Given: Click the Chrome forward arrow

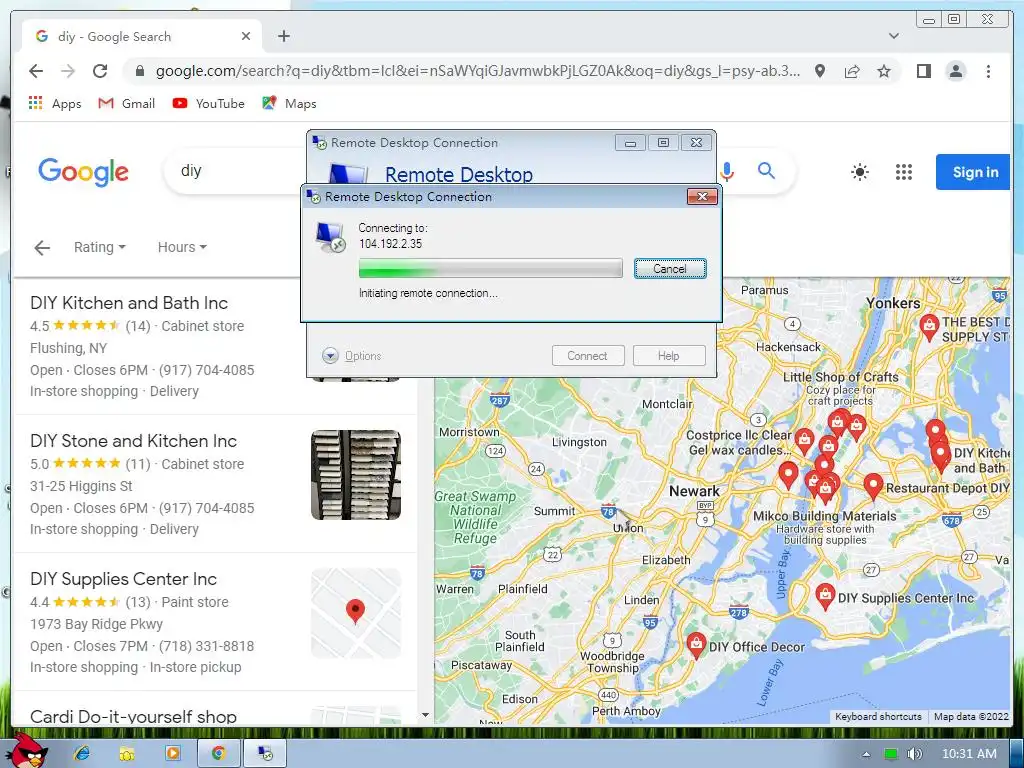Looking at the screenshot, I should point(68,71).
